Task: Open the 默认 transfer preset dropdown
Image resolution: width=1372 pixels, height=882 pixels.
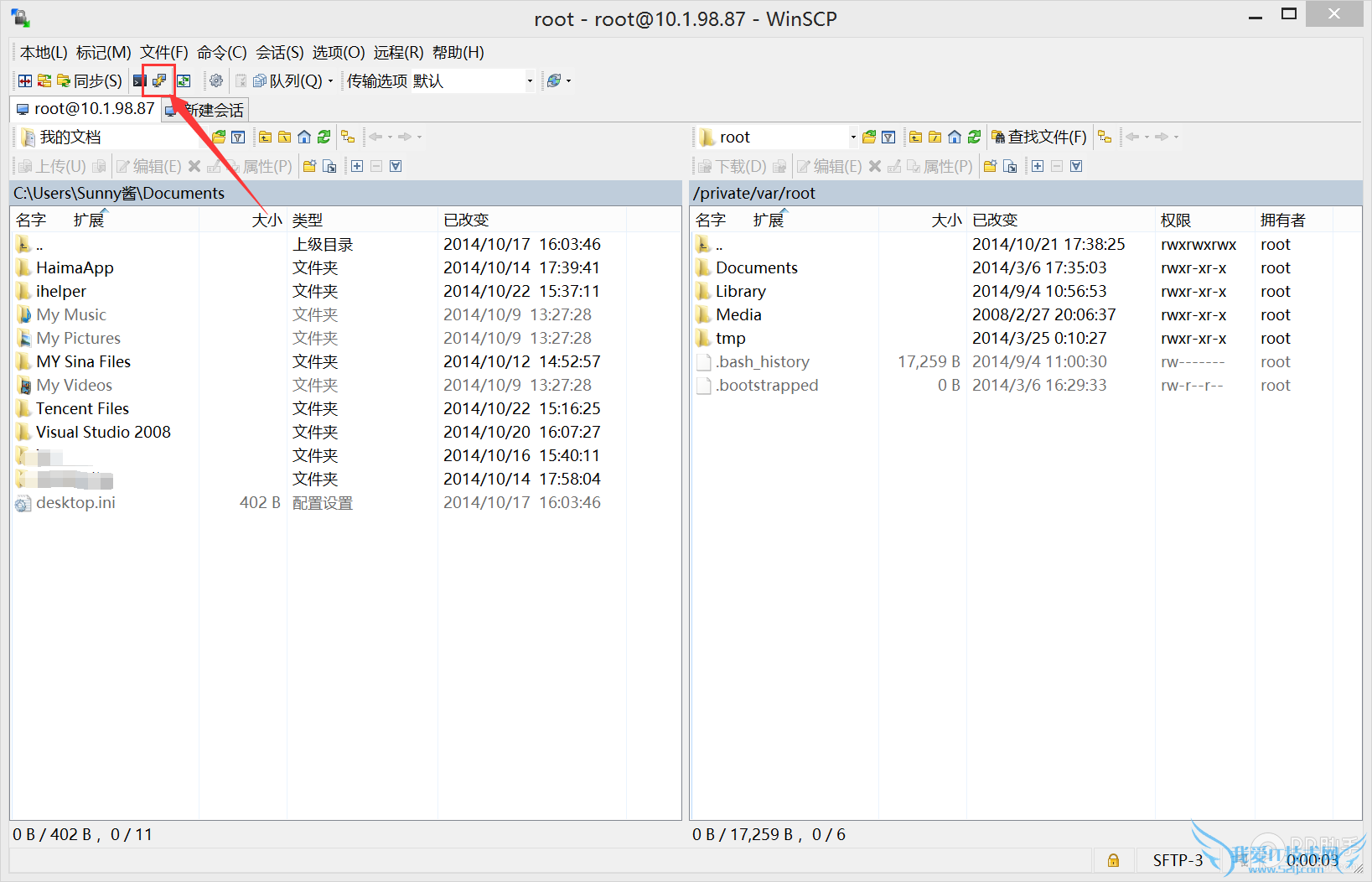Action: point(529,80)
